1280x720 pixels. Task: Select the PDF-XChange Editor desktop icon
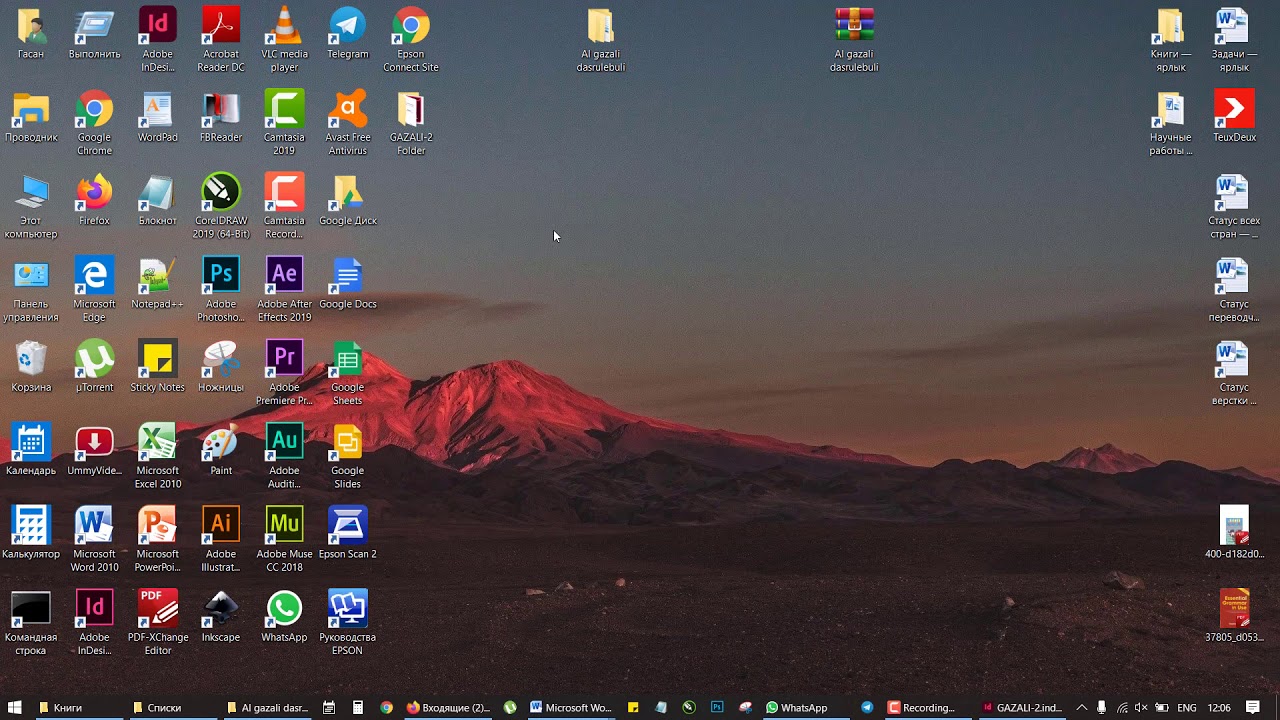[158, 623]
